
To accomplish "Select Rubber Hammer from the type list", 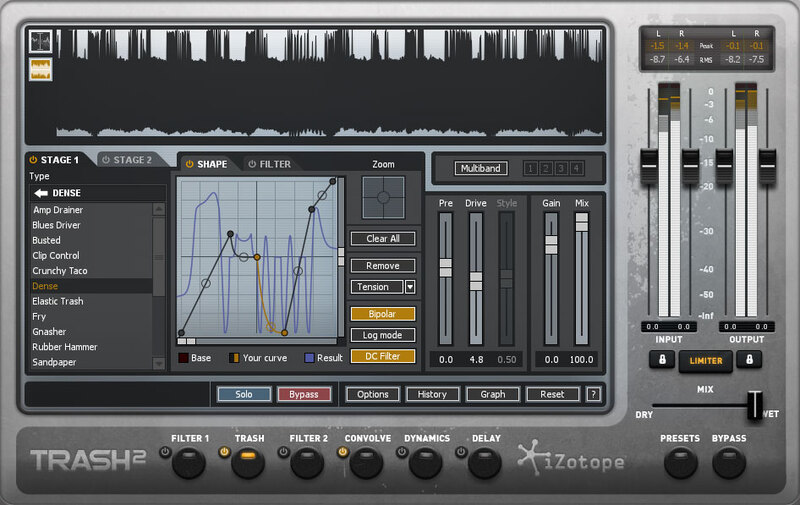I will (64, 346).
